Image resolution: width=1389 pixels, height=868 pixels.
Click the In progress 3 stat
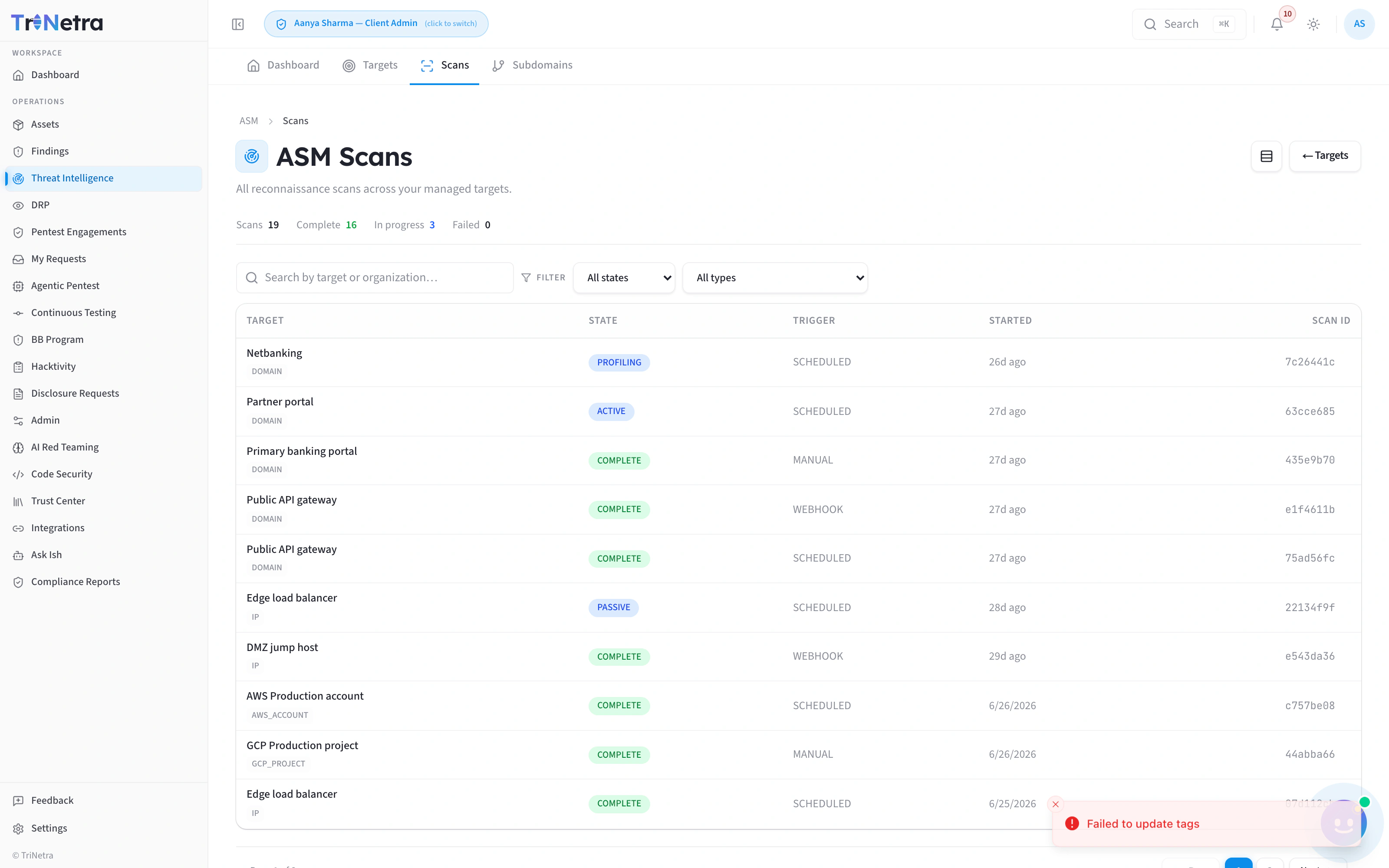pos(404,225)
